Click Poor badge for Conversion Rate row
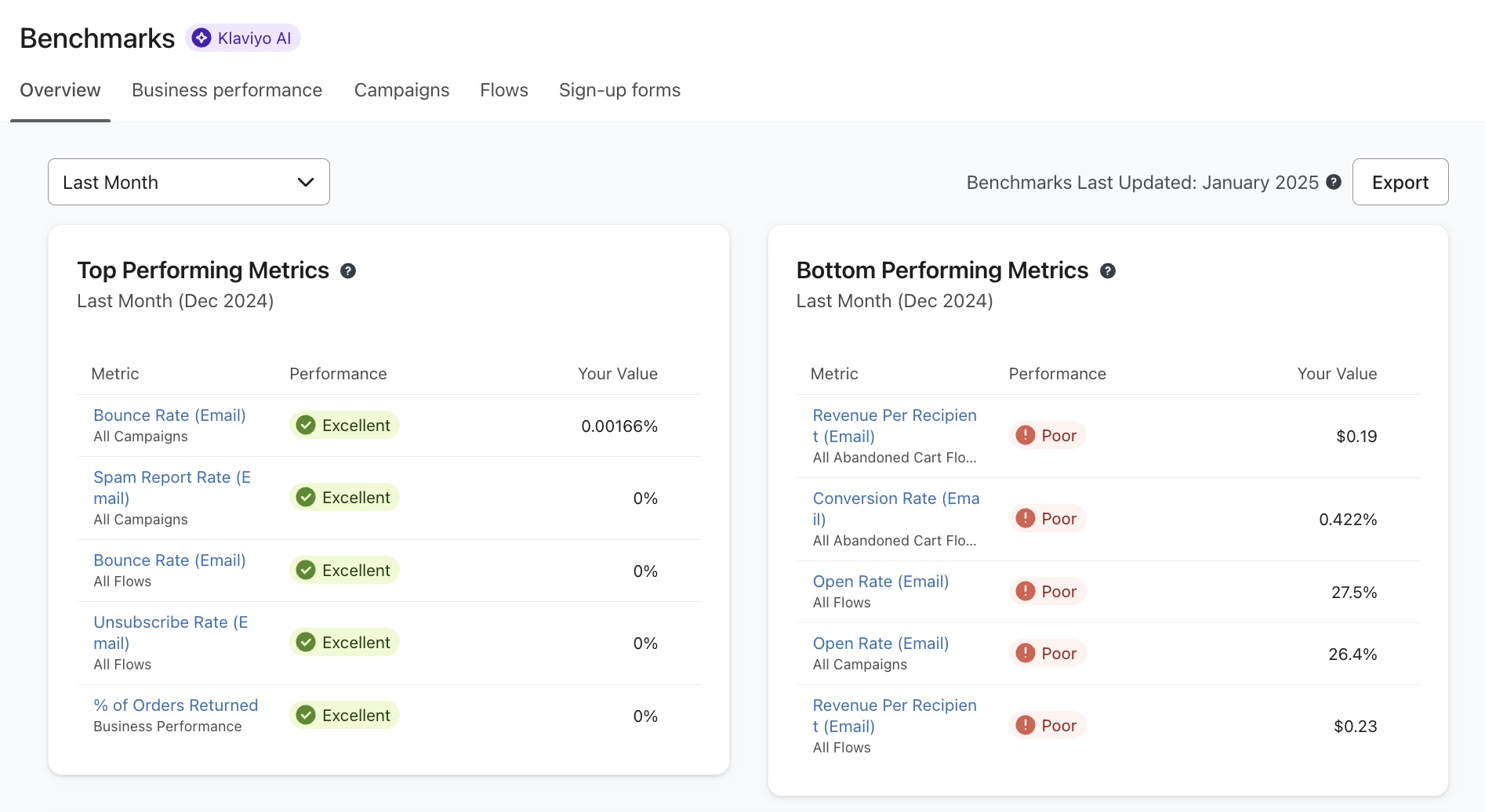 tap(1047, 519)
